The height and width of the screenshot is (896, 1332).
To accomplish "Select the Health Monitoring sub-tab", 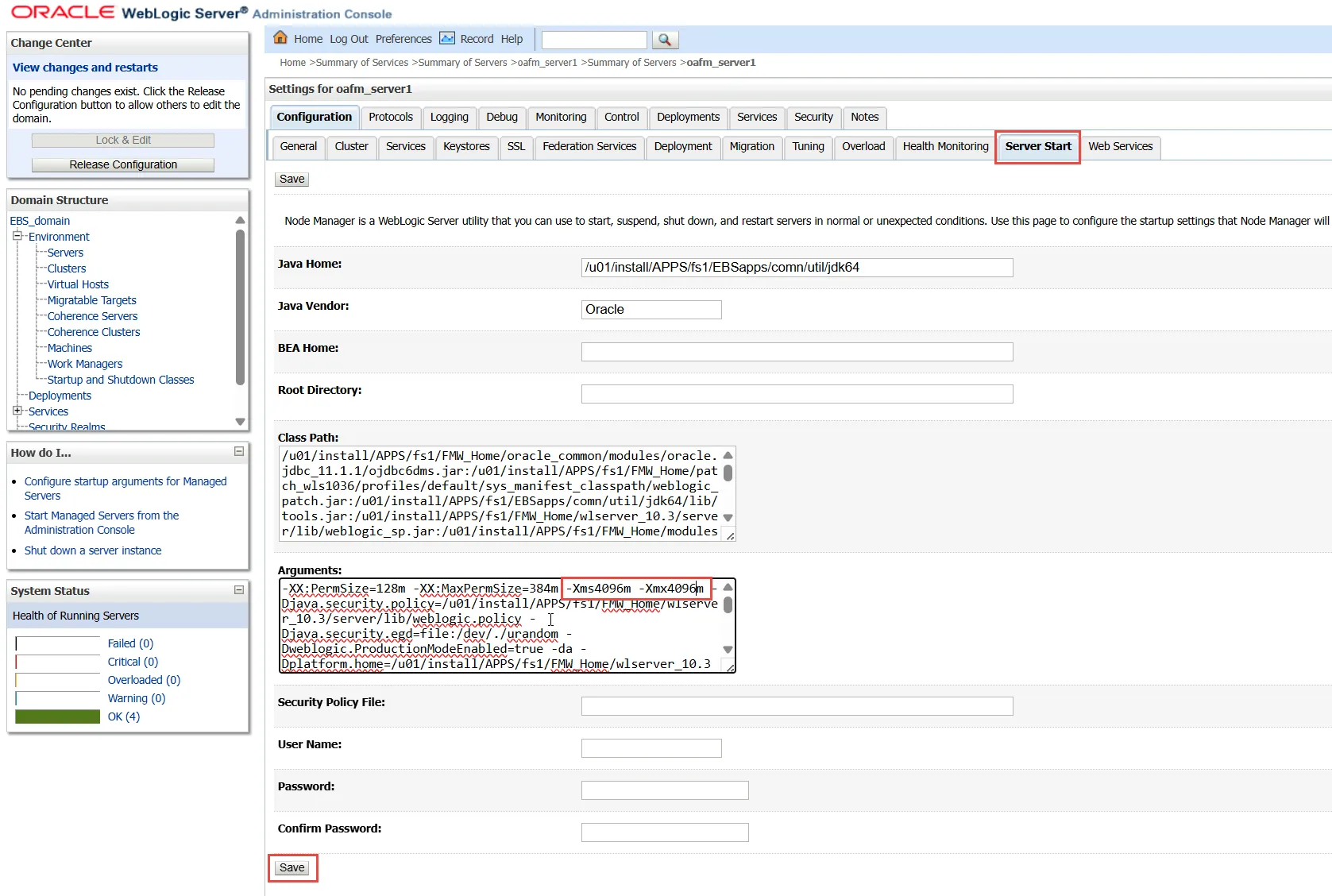I will tap(944, 146).
